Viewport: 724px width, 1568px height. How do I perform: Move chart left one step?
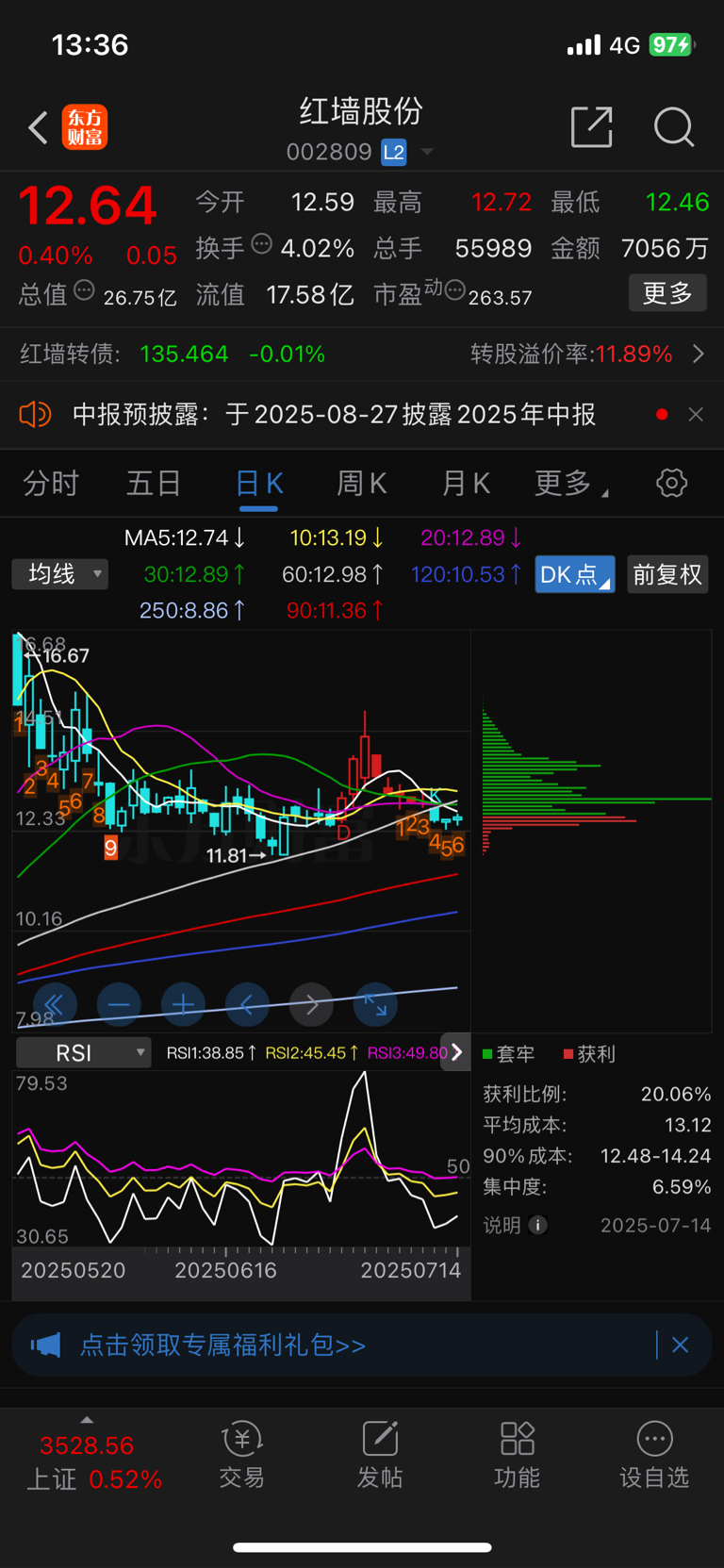point(247,1005)
